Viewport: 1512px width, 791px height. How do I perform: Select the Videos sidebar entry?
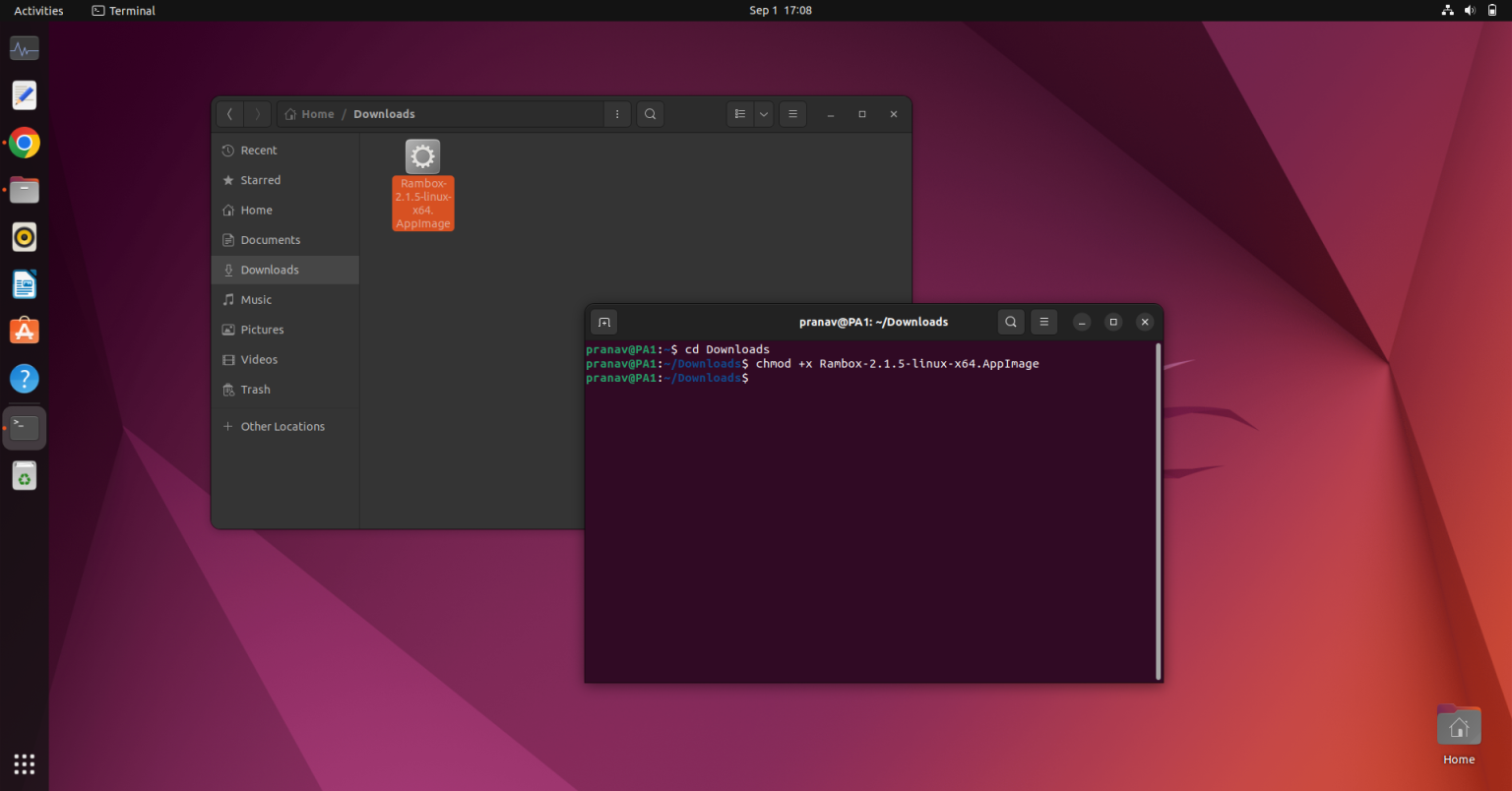[258, 359]
